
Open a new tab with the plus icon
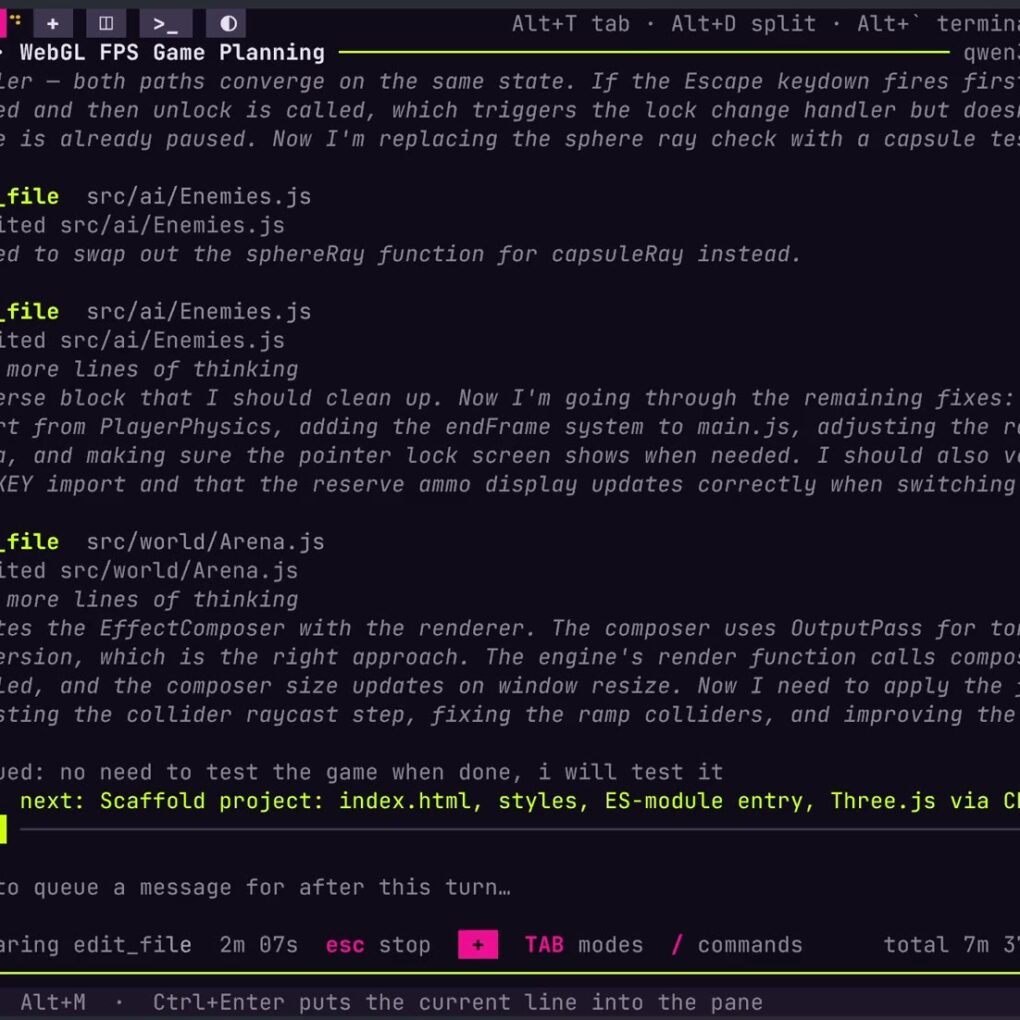point(53,24)
